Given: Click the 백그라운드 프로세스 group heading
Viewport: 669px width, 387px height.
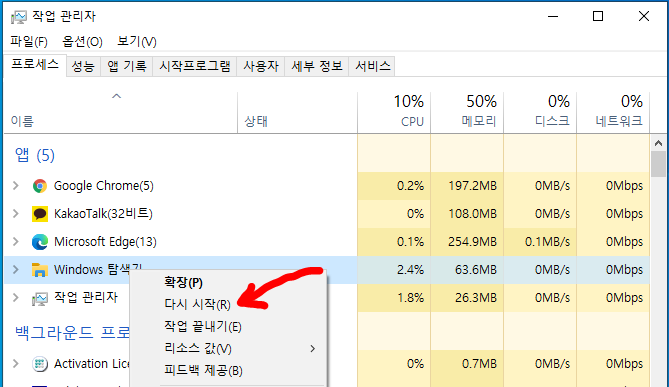Looking at the screenshot, I should (x=72, y=332).
